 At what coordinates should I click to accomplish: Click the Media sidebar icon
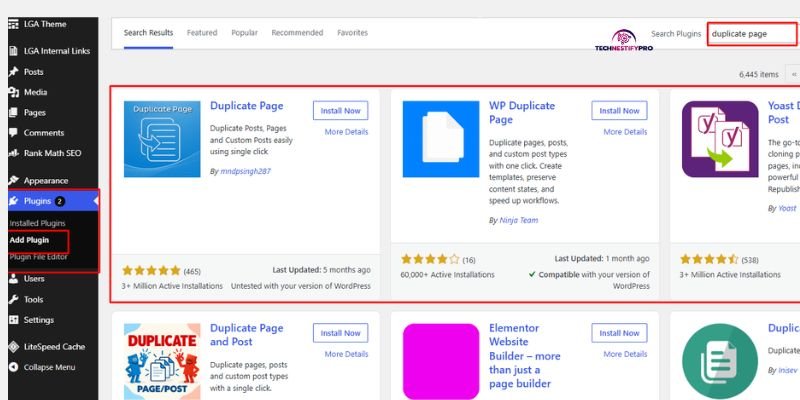pos(13,92)
